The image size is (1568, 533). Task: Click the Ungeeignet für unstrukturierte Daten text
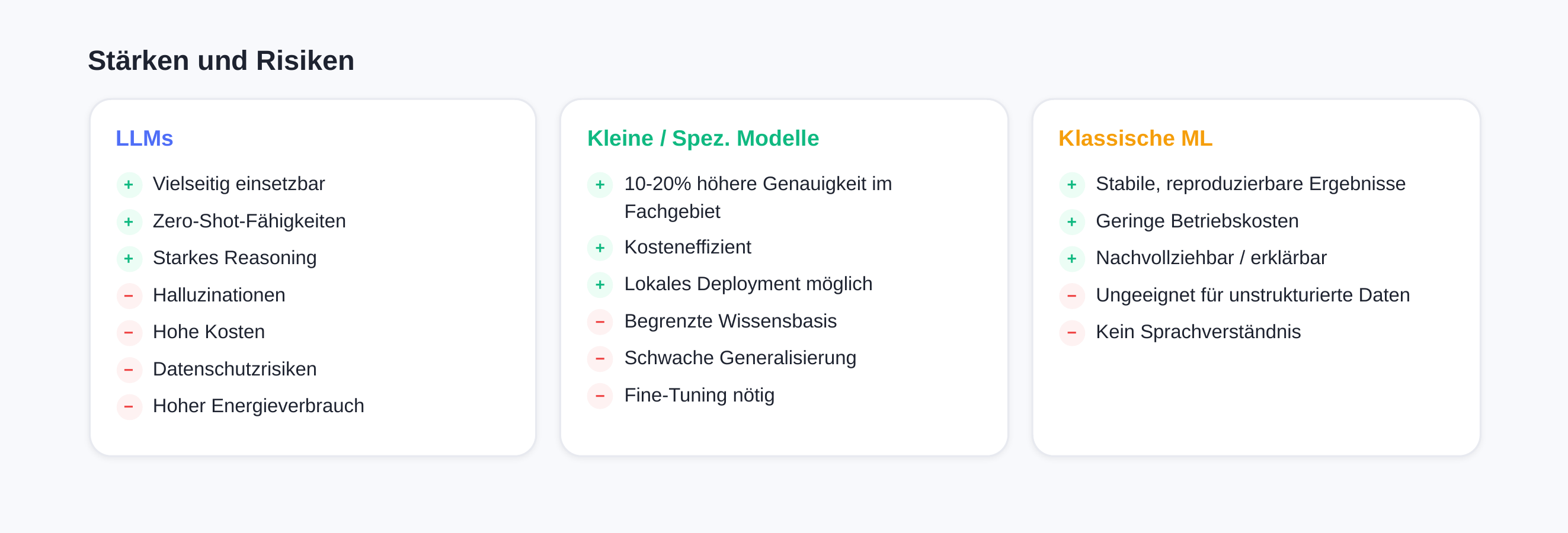(x=1252, y=295)
